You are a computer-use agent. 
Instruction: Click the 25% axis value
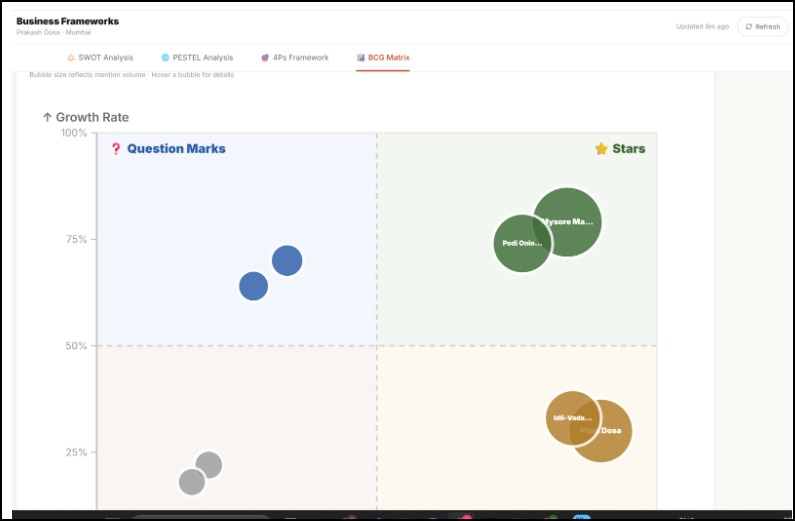tap(77, 452)
